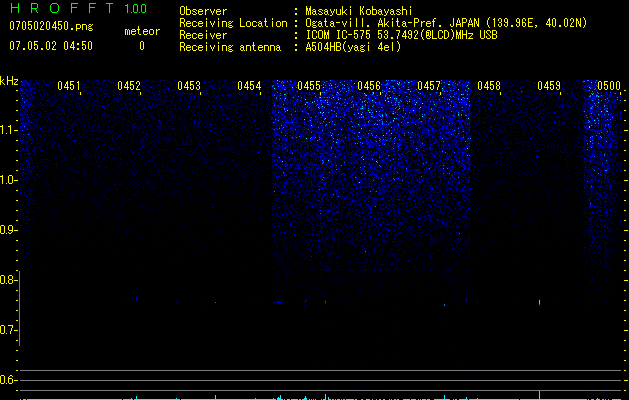Click the HROFFT title text
This screenshot has height=400, width=629.
[x=62, y=8]
